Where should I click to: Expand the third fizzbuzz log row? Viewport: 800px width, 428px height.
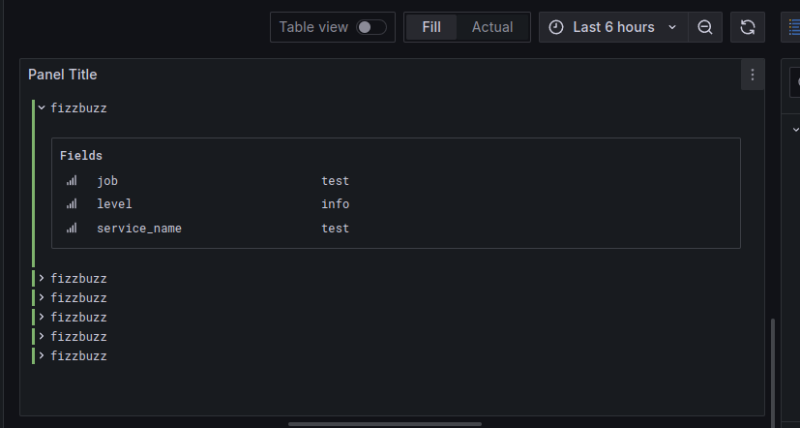click(x=42, y=297)
